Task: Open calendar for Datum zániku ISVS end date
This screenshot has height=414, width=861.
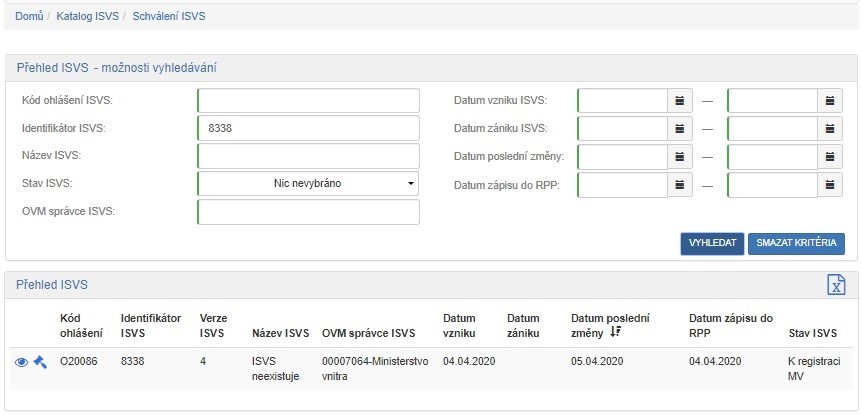Action: point(830,129)
